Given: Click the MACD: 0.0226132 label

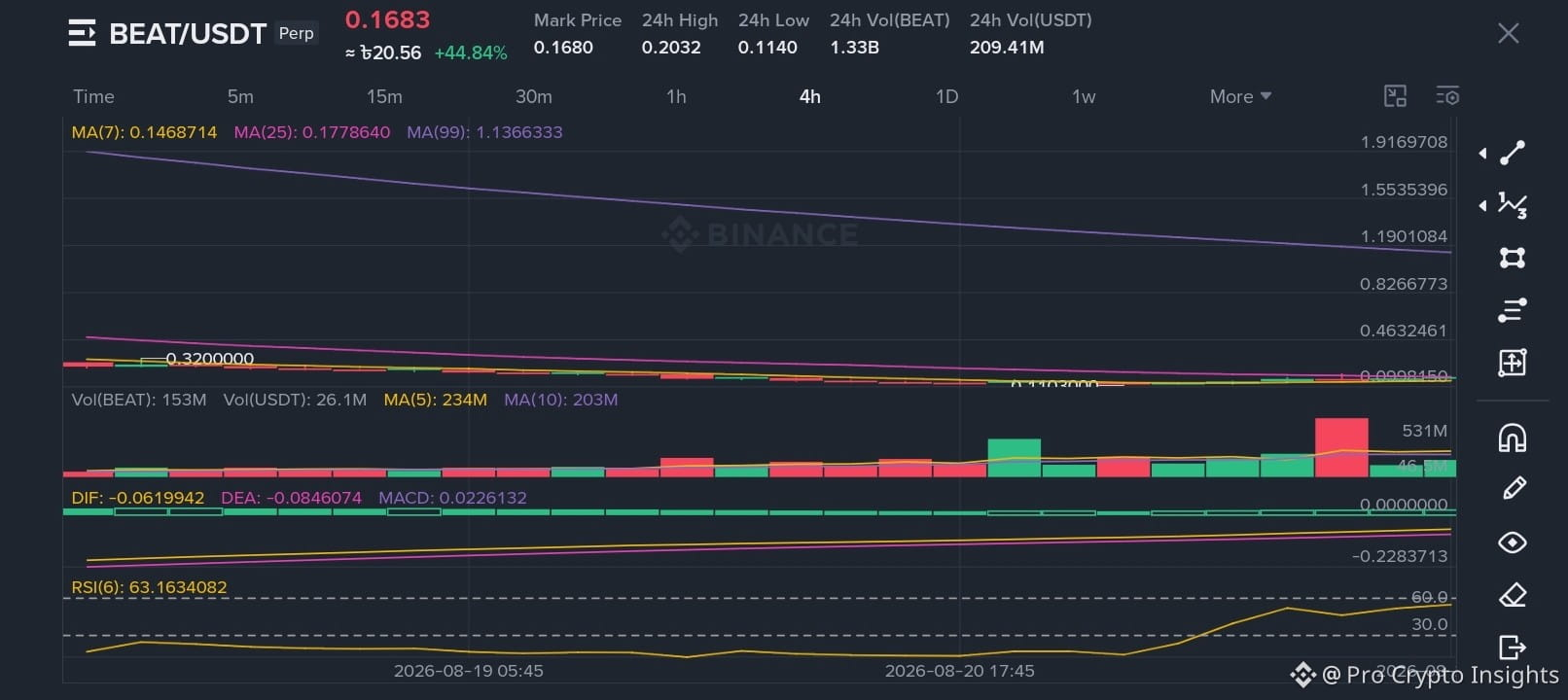Looking at the screenshot, I should (x=452, y=498).
